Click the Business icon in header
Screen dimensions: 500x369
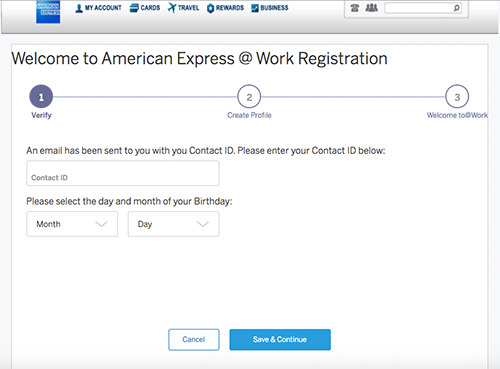coord(255,8)
